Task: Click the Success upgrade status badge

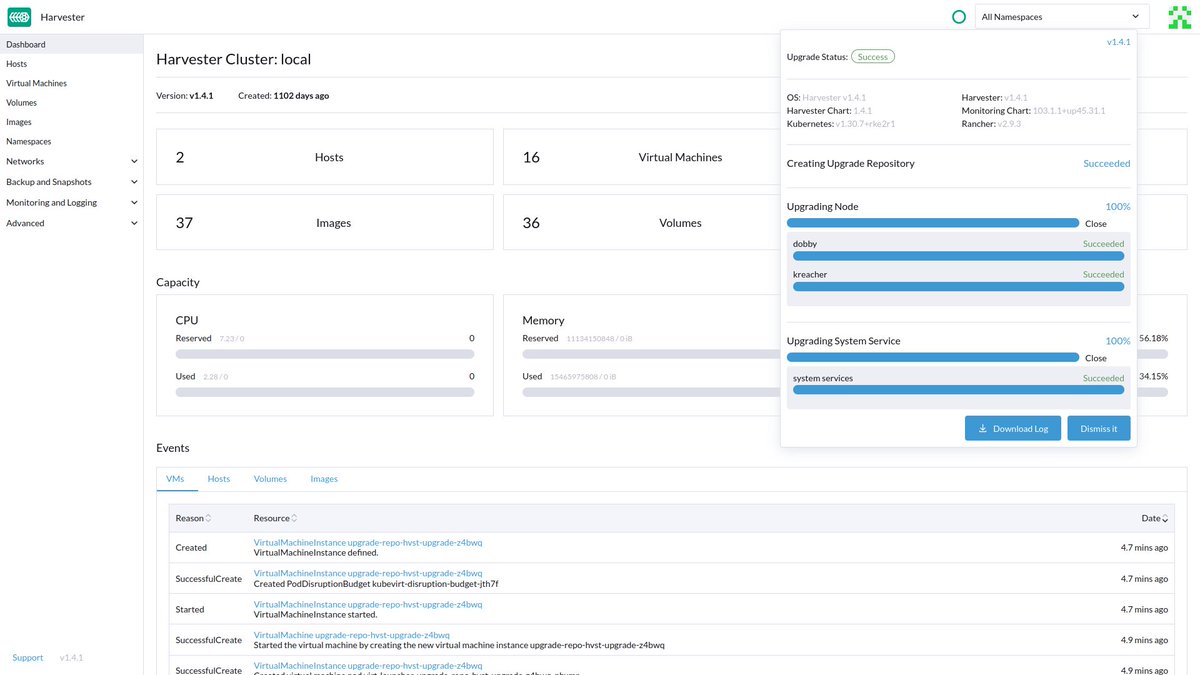Action: [x=873, y=57]
